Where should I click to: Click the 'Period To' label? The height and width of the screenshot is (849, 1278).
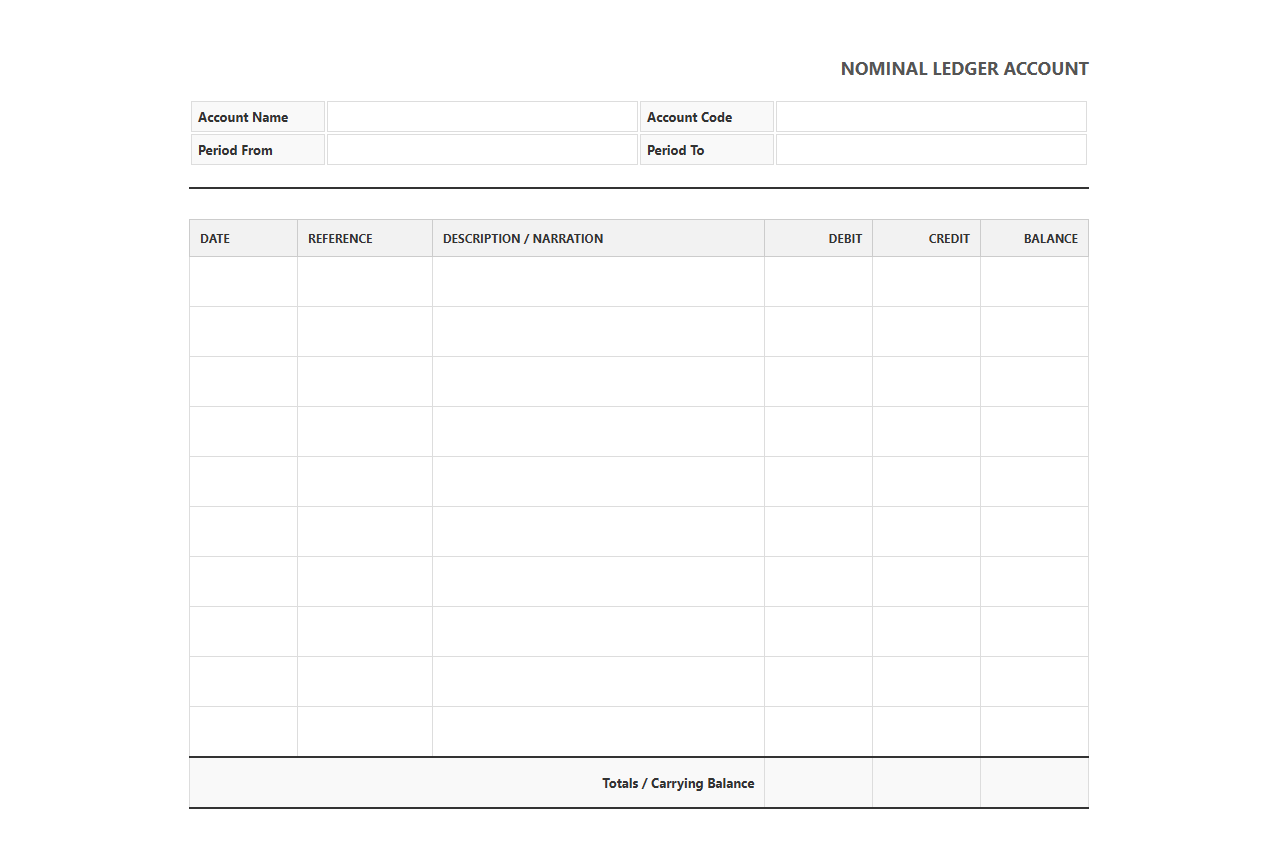click(x=675, y=150)
